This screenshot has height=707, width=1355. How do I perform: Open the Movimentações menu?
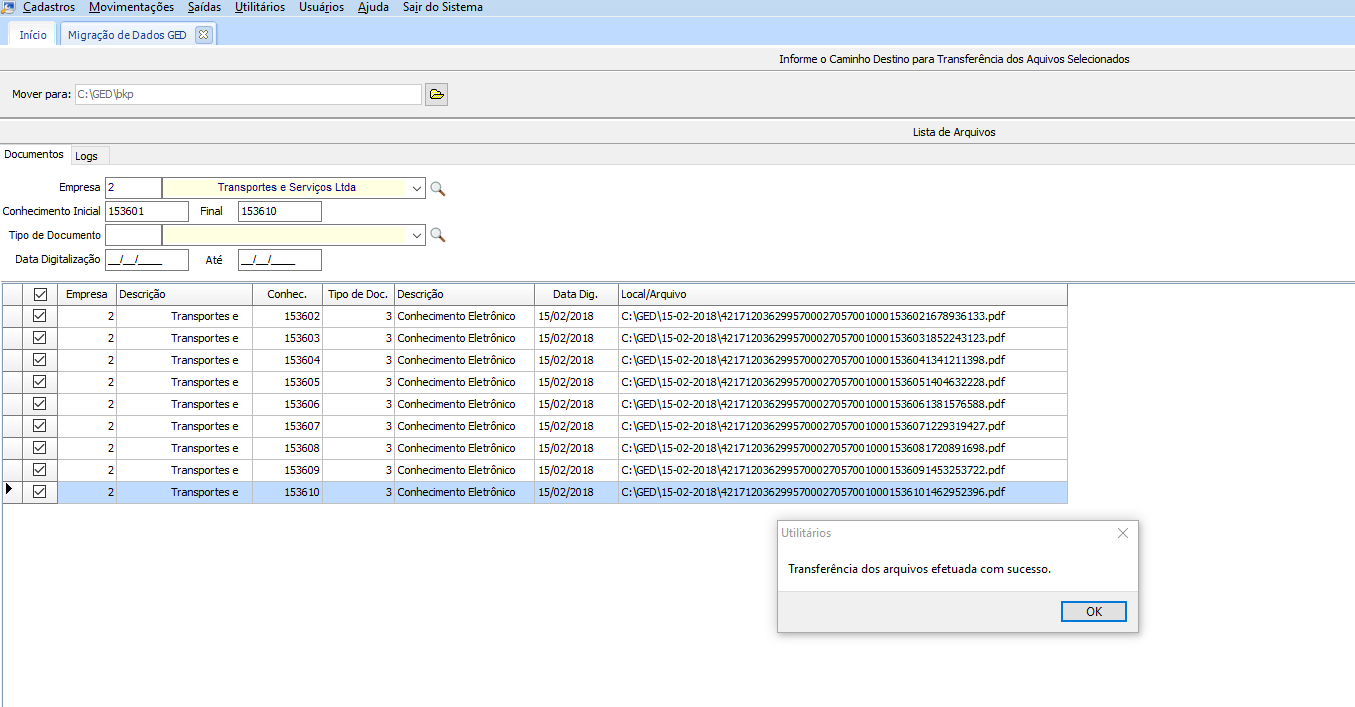(x=131, y=7)
